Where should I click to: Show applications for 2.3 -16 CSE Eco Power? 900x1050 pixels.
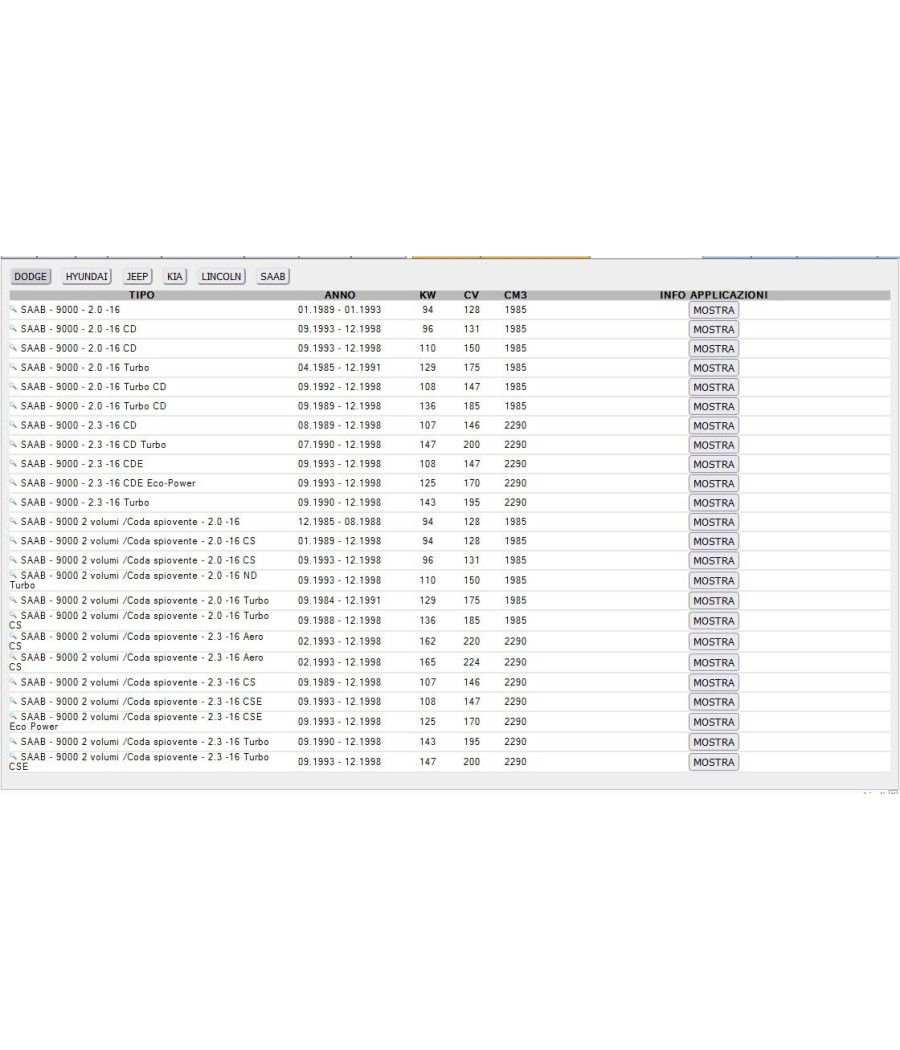[x=714, y=722]
